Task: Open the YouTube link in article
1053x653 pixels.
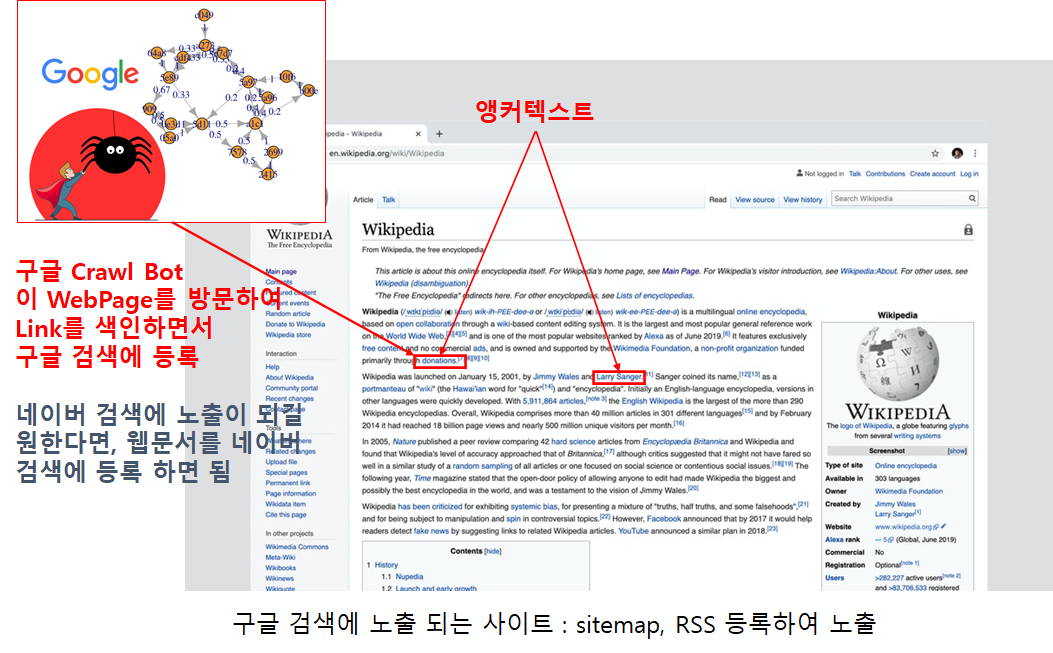Action: click(633, 531)
